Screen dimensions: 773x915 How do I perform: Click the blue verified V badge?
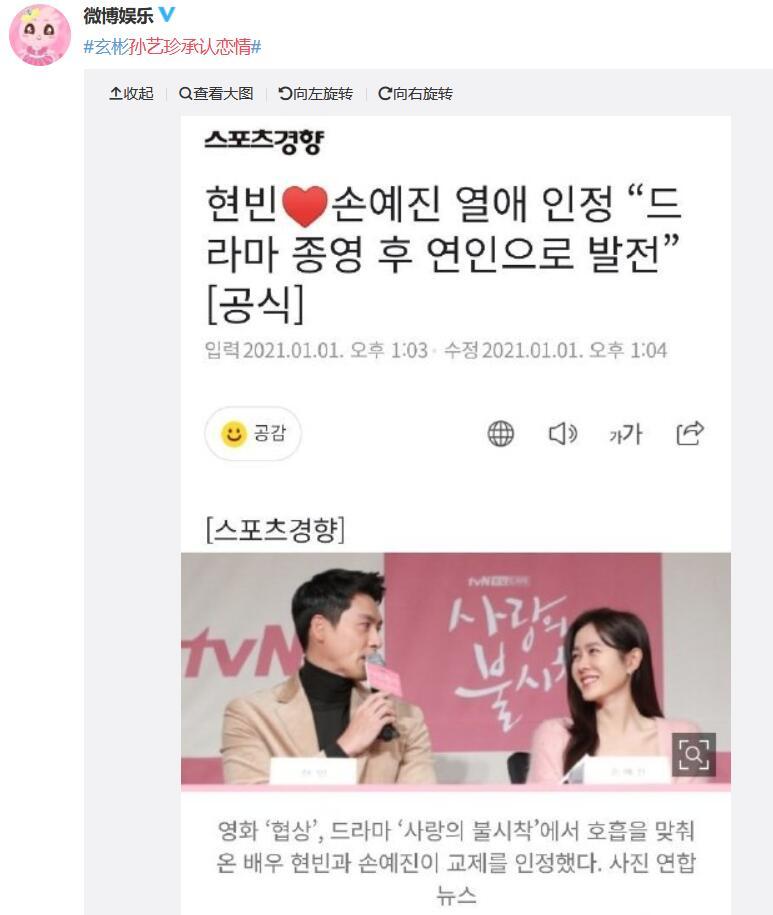point(167,15)
